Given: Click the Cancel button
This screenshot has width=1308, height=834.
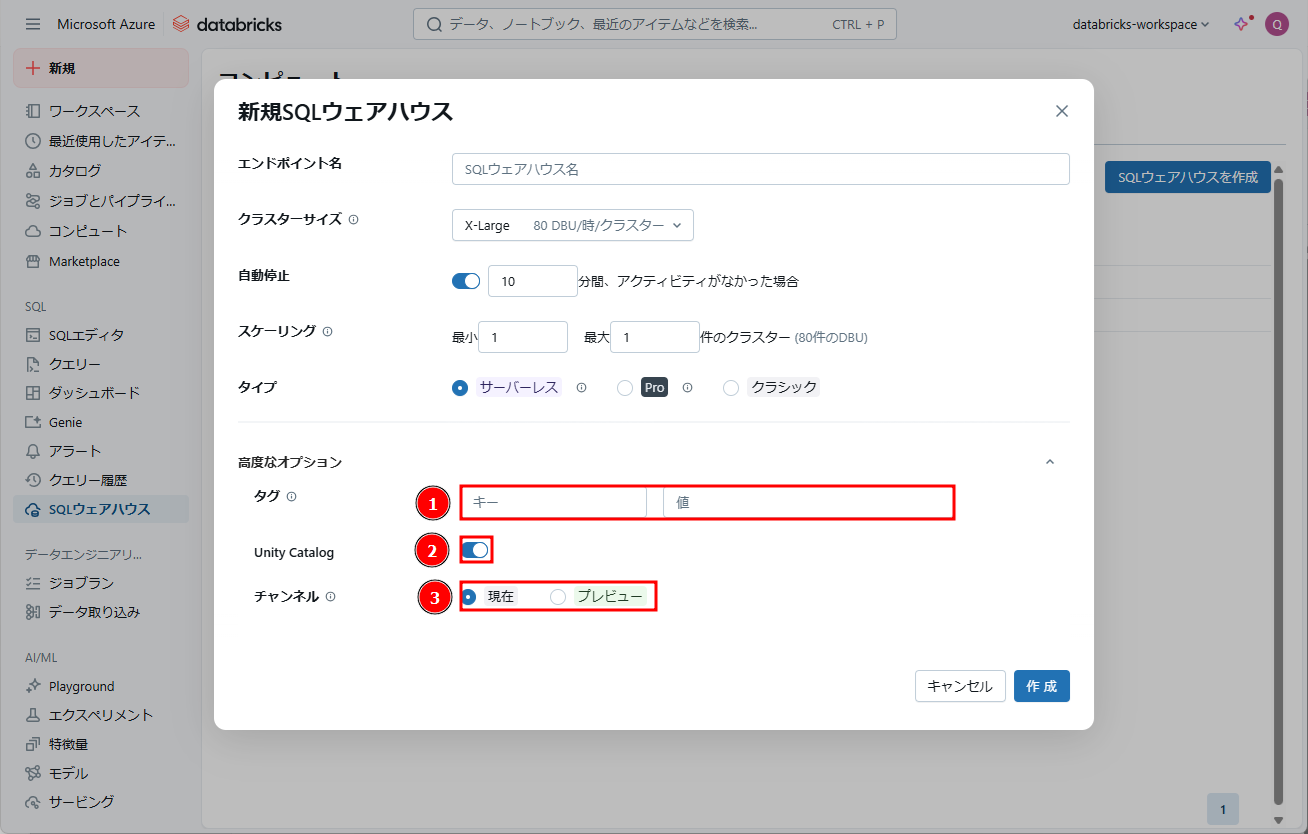Looking at the screenshot, I should pyautogui.click(x=959, y=686).
